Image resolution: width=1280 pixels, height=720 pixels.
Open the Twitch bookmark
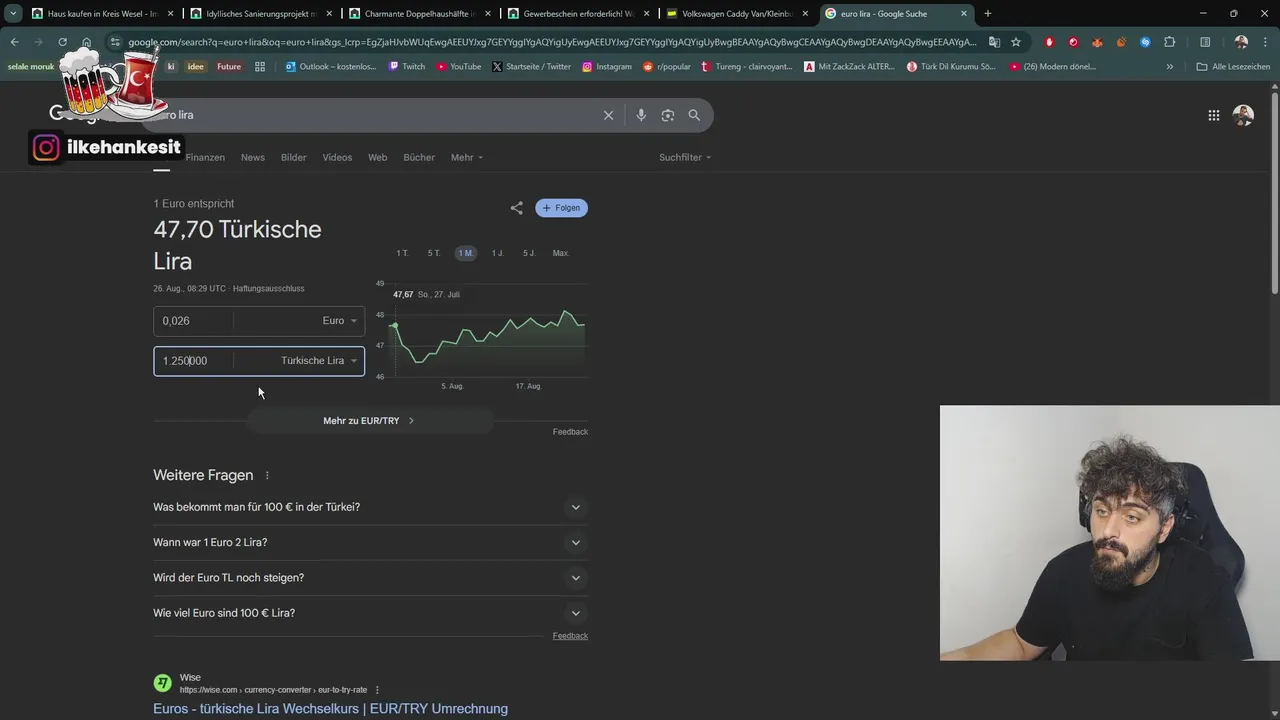pos(406,67)
